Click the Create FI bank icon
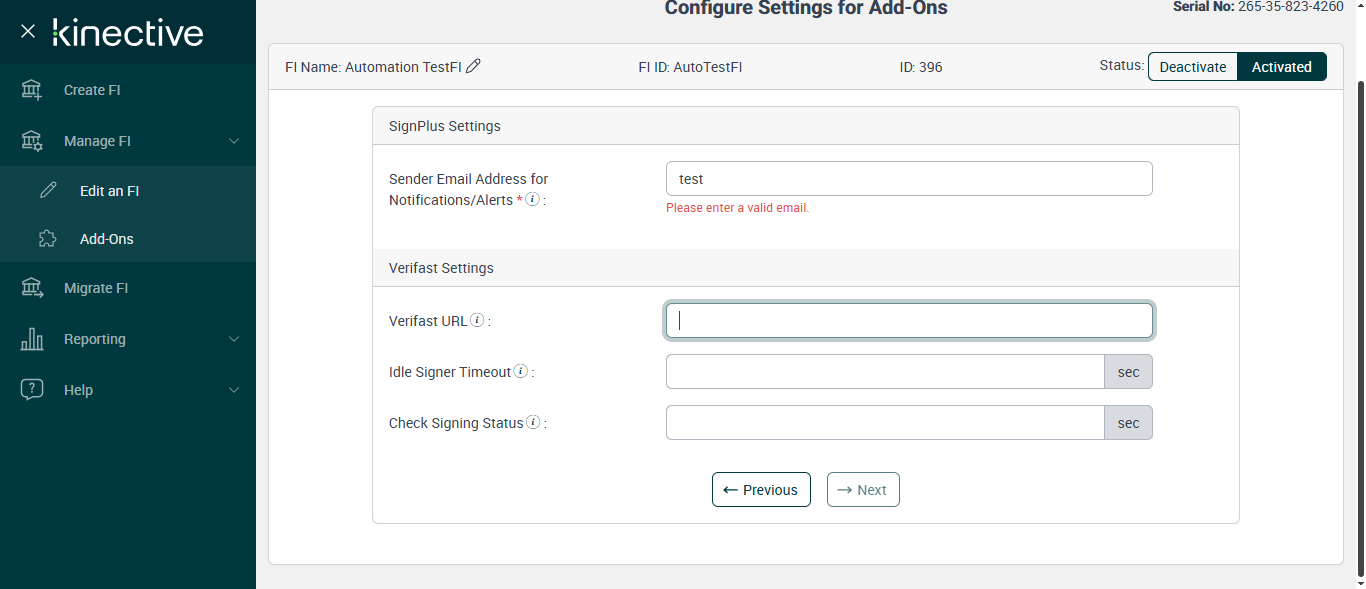Image resolution: width=1366 pixels, height=589 pixels. 32,90
